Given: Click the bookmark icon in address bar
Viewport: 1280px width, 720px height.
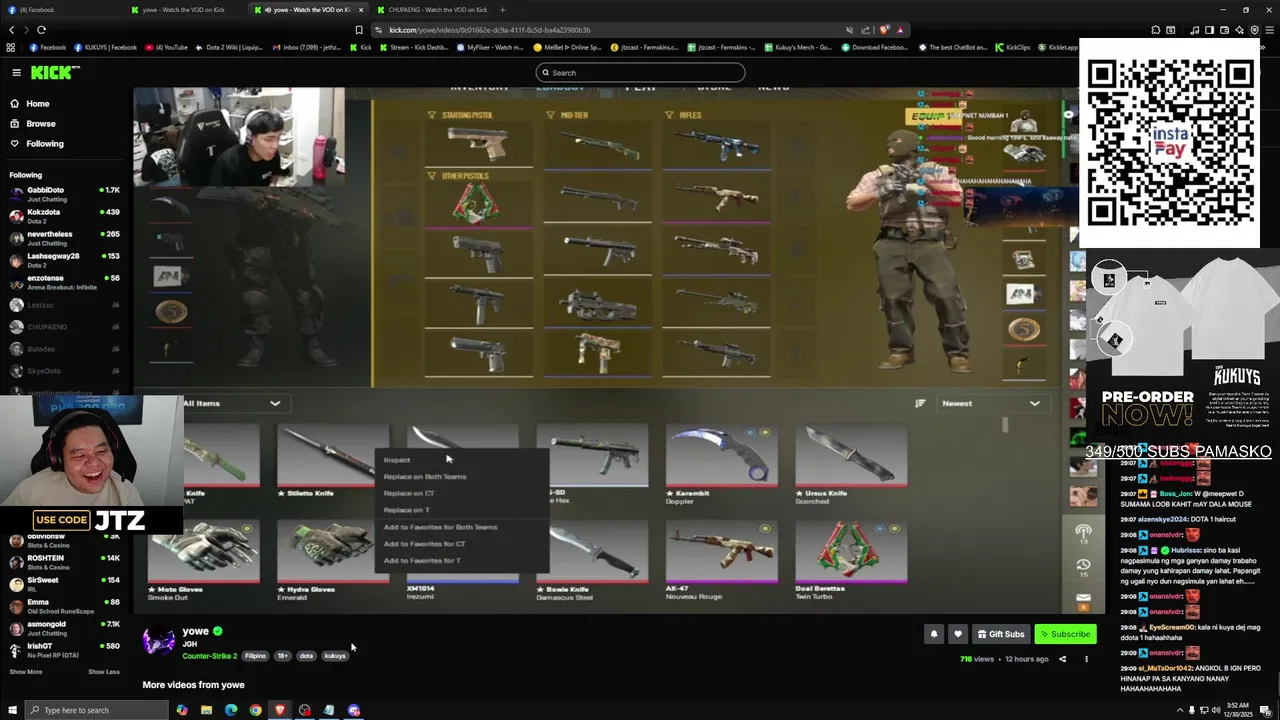Looking at the screenshot, I should tap(359, 30).
